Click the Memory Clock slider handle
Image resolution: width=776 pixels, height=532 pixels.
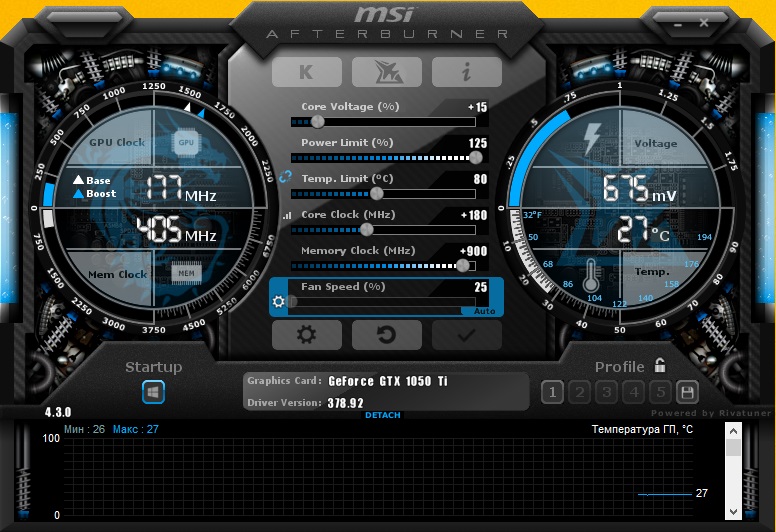click(x=463, y=266)
